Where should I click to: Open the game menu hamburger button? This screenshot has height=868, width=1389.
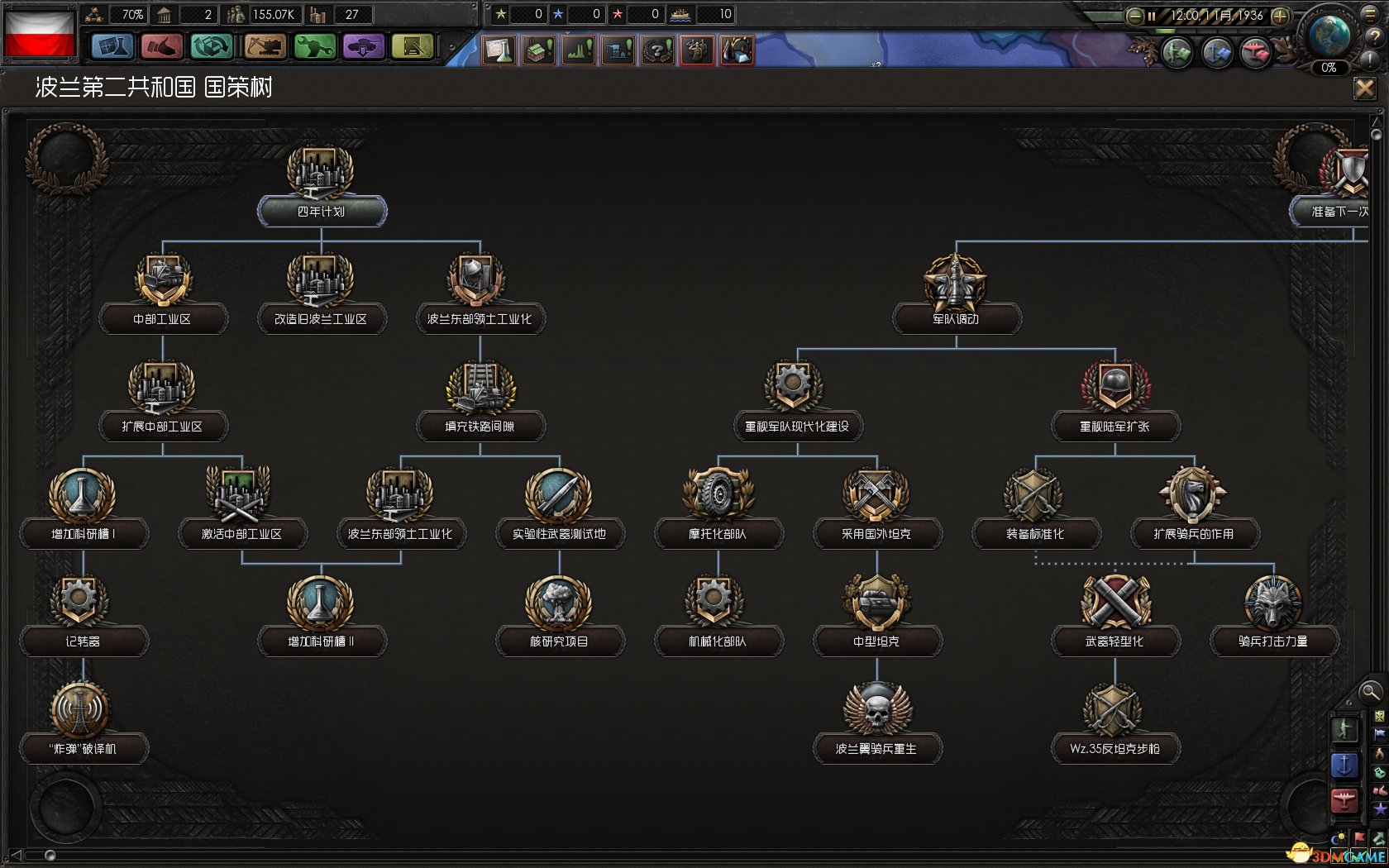point(1371,12)
